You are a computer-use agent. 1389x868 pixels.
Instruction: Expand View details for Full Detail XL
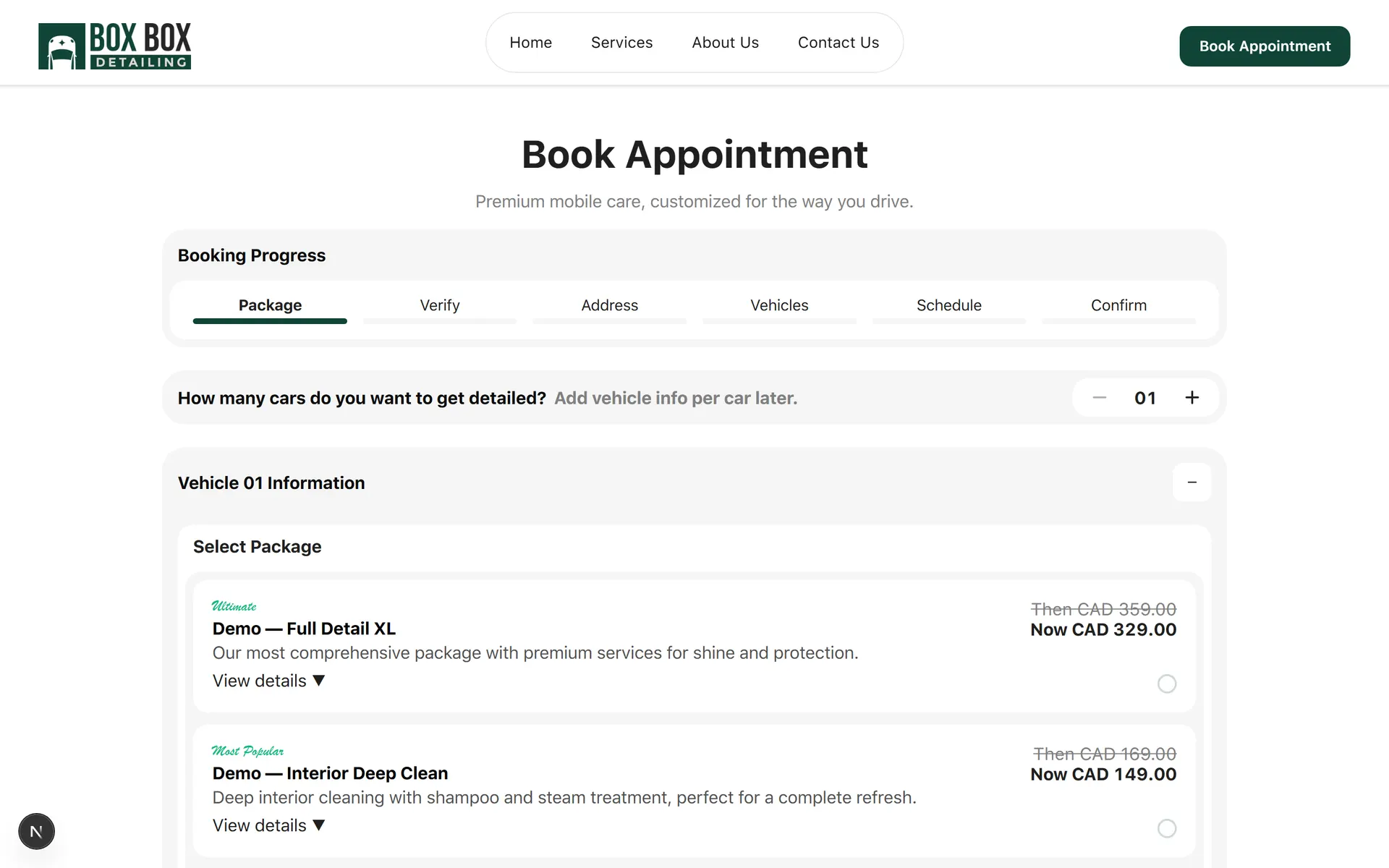point(268,681)
